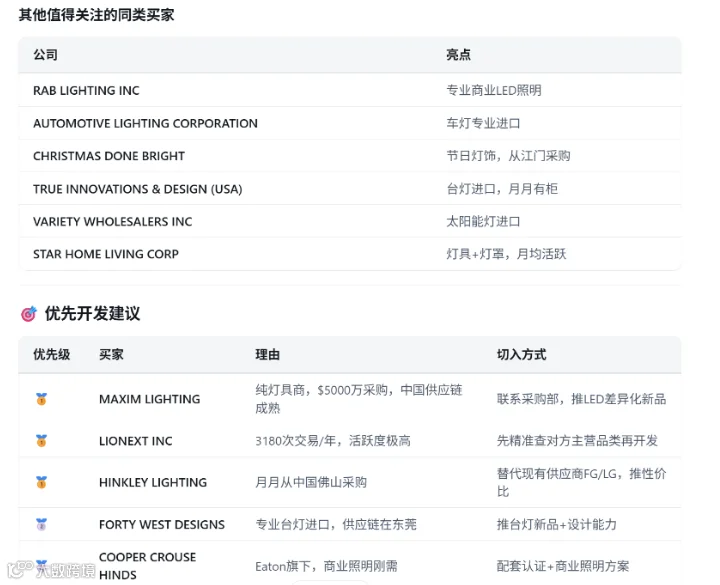This screenshot has width=720, height=585.
Task: Select COOPER CROUSE HINDS buyer name
Action: click(147, 566)
